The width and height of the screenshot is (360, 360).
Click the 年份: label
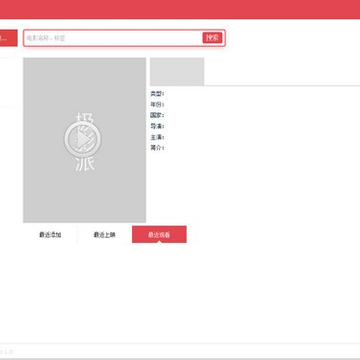click(x=157, y=105)
